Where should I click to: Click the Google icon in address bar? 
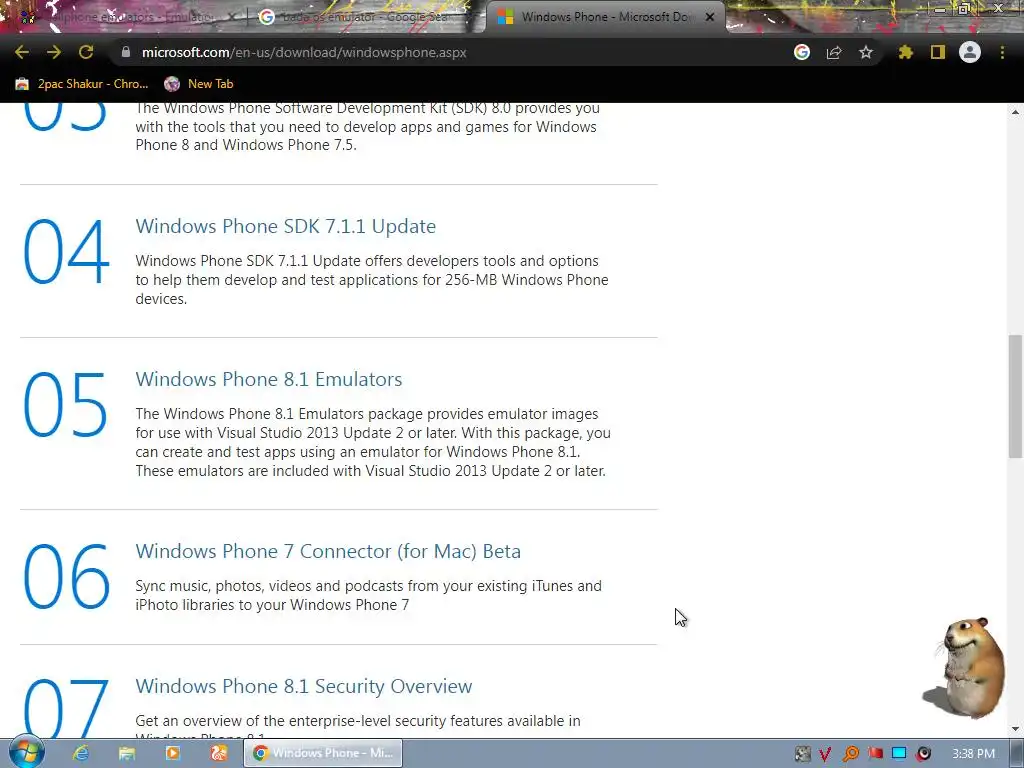coord(802,52)
